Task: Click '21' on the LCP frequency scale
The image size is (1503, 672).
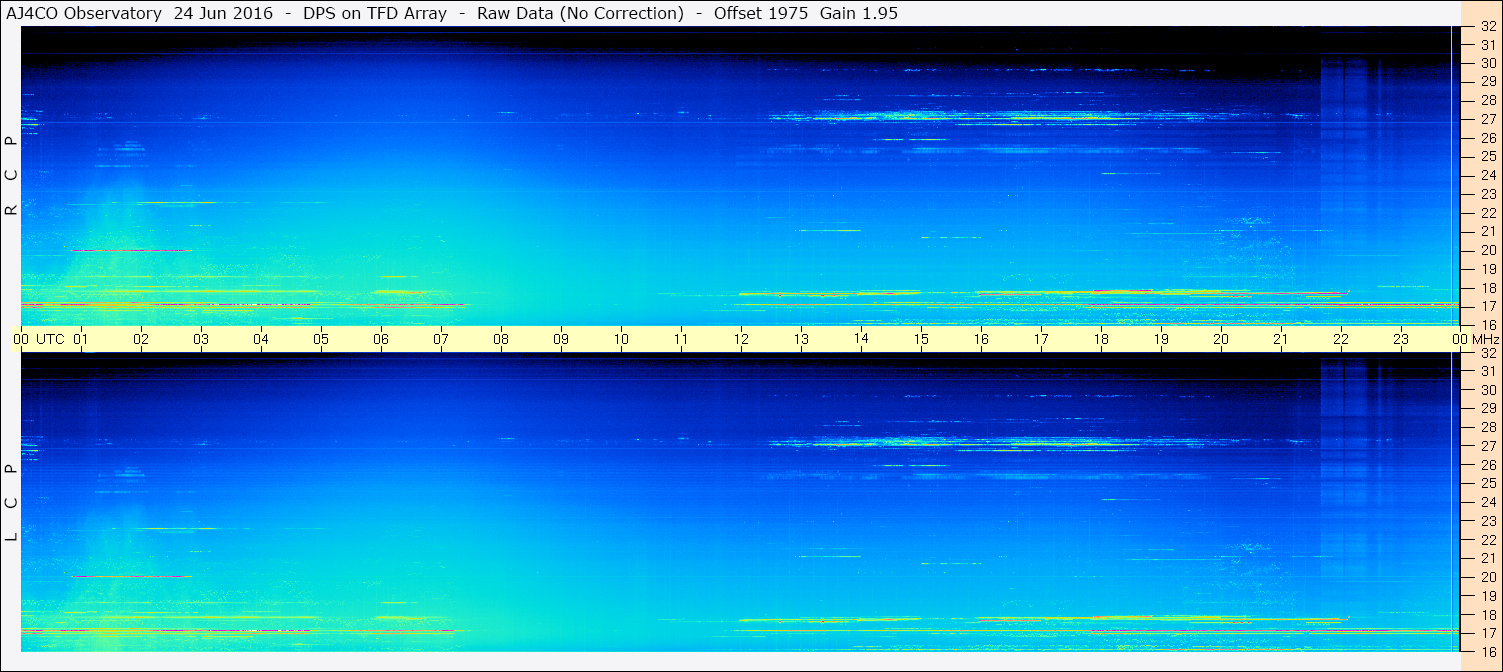Action: pyautogui.click(x=1488, y=558)
